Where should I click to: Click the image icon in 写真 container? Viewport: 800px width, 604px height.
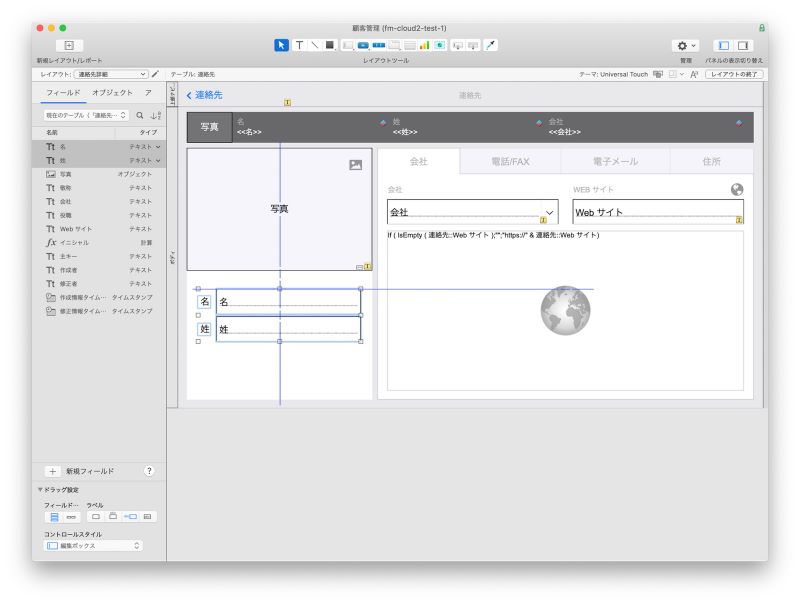(x=356, y=165)
